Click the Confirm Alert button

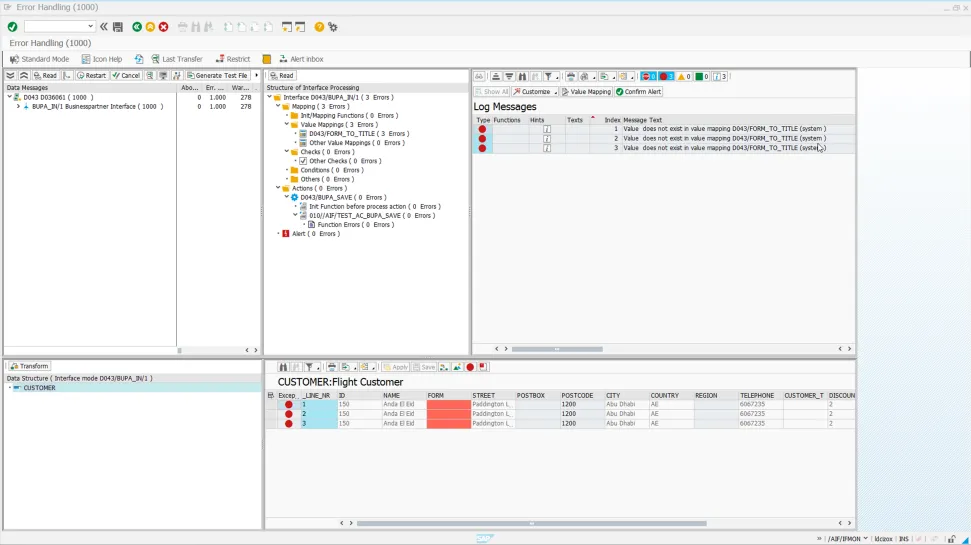tap(638, 92)
